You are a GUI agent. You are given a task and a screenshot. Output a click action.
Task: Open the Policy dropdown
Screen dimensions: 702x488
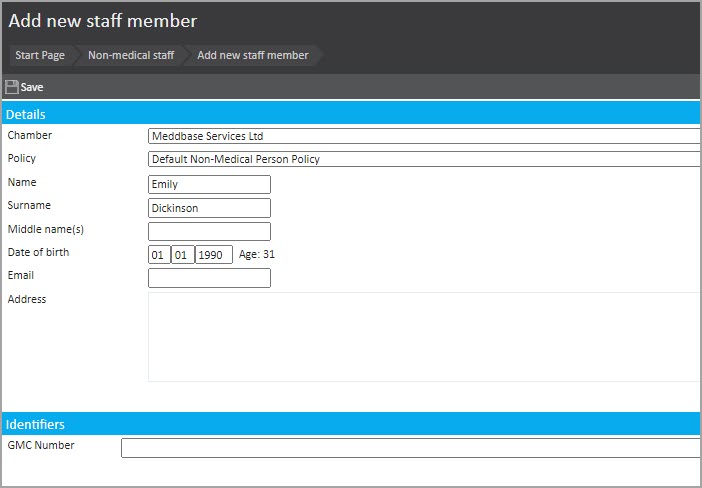(x=424, y=159)
